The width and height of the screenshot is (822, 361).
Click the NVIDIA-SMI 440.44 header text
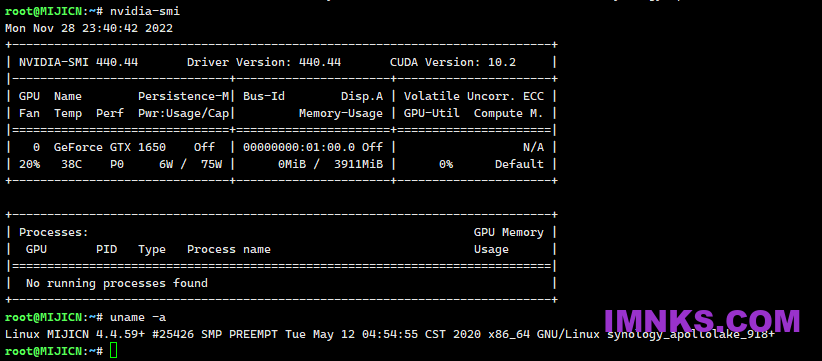[x=79, y=62]
